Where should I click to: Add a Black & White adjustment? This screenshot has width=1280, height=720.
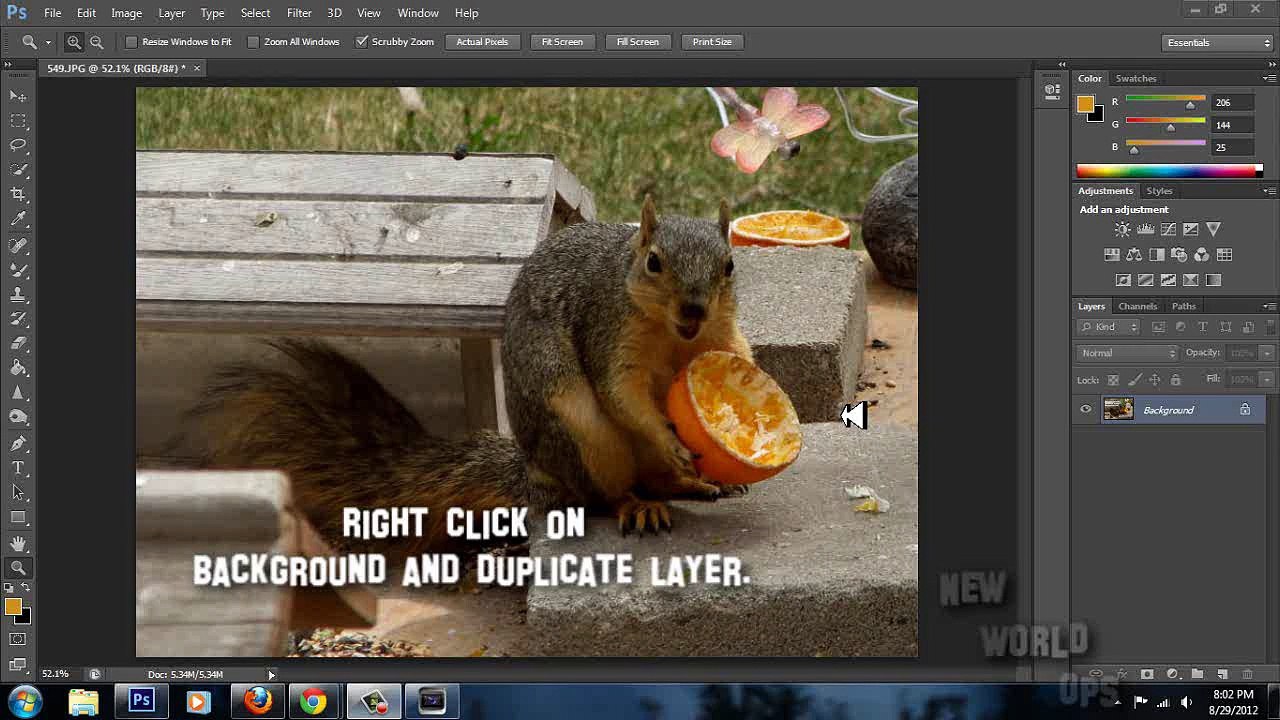[1157, 255]
